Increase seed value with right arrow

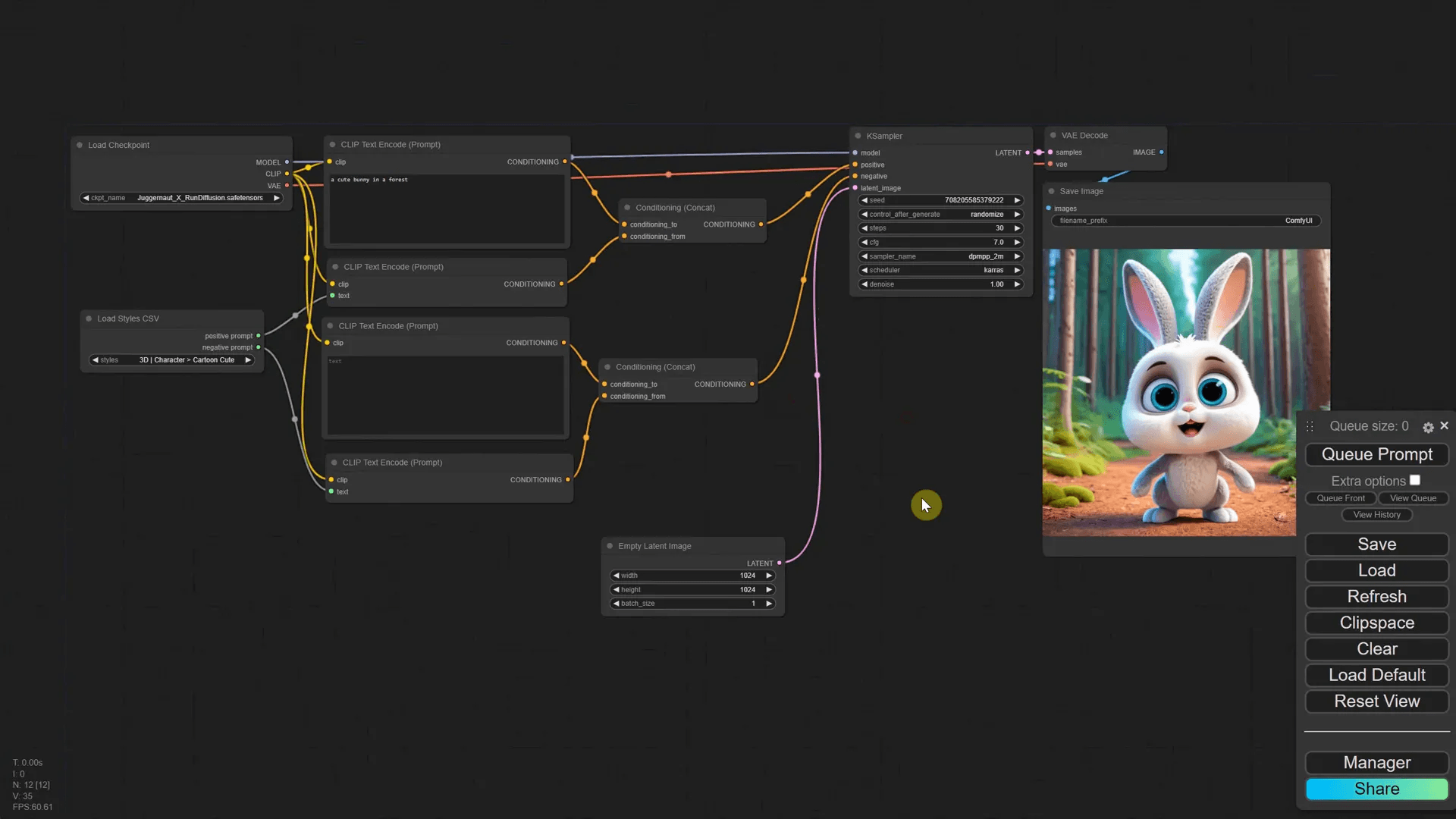1017,200
